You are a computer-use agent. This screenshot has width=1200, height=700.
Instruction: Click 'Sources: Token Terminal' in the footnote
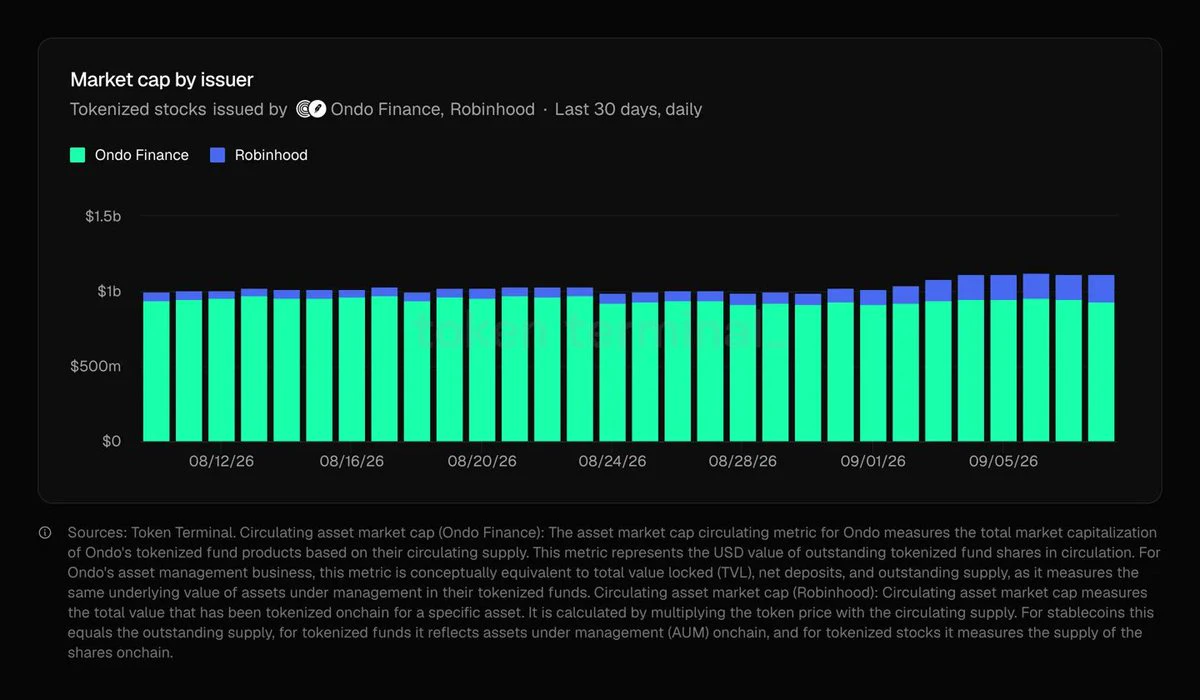pos(151,533)
